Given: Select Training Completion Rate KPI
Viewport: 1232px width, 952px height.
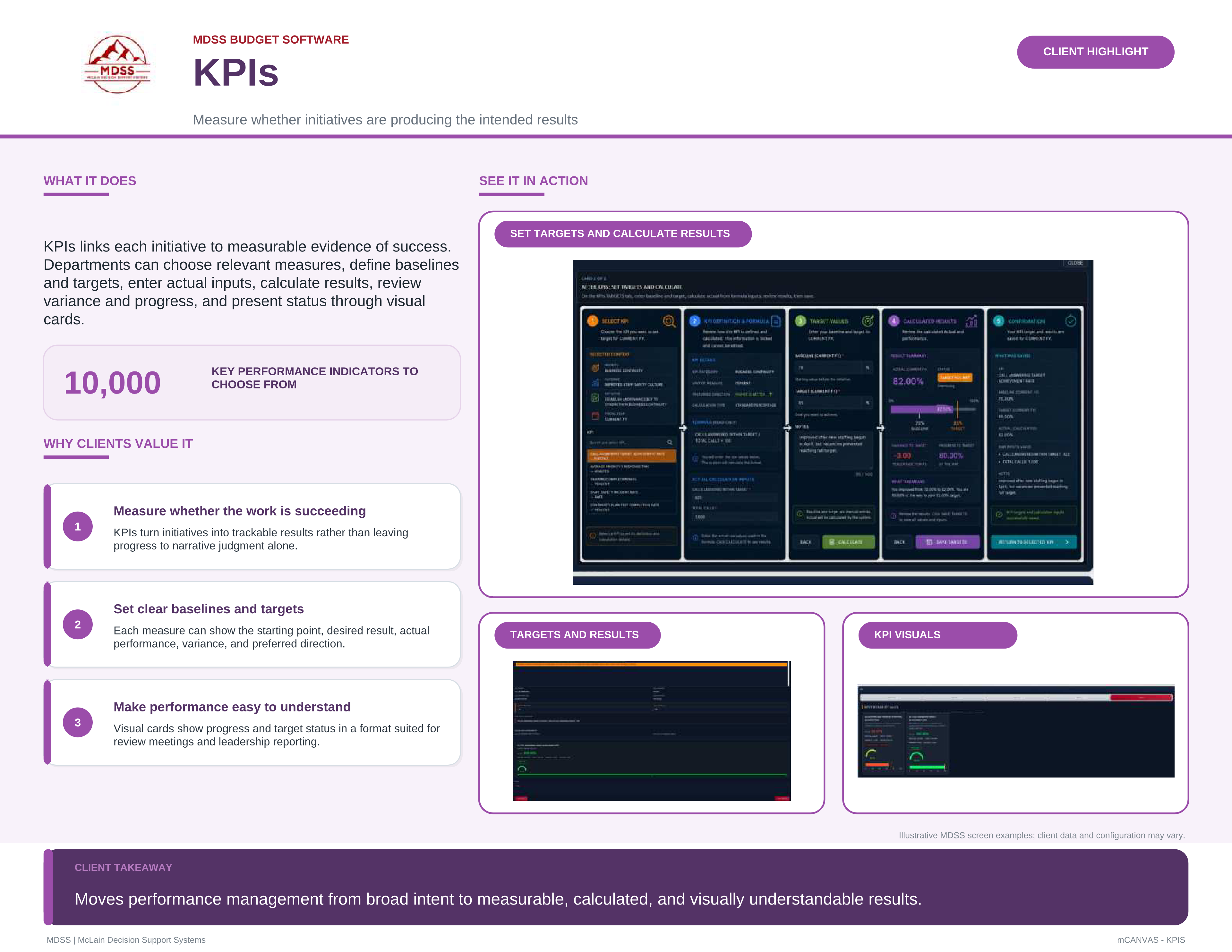Looking at the screenshot, I should tap(631, 481).
